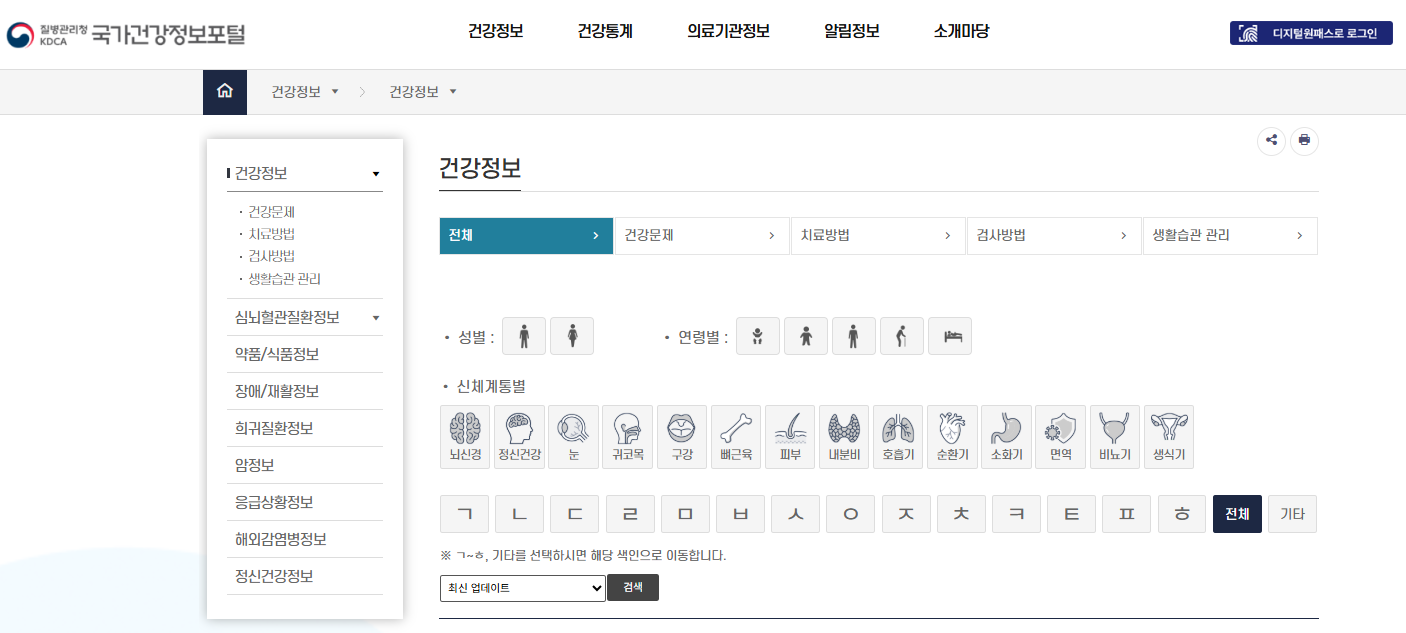Open the 생식기 reproductive system icon
This screenshot has width=1406, height=633.
coord(1168,437)
